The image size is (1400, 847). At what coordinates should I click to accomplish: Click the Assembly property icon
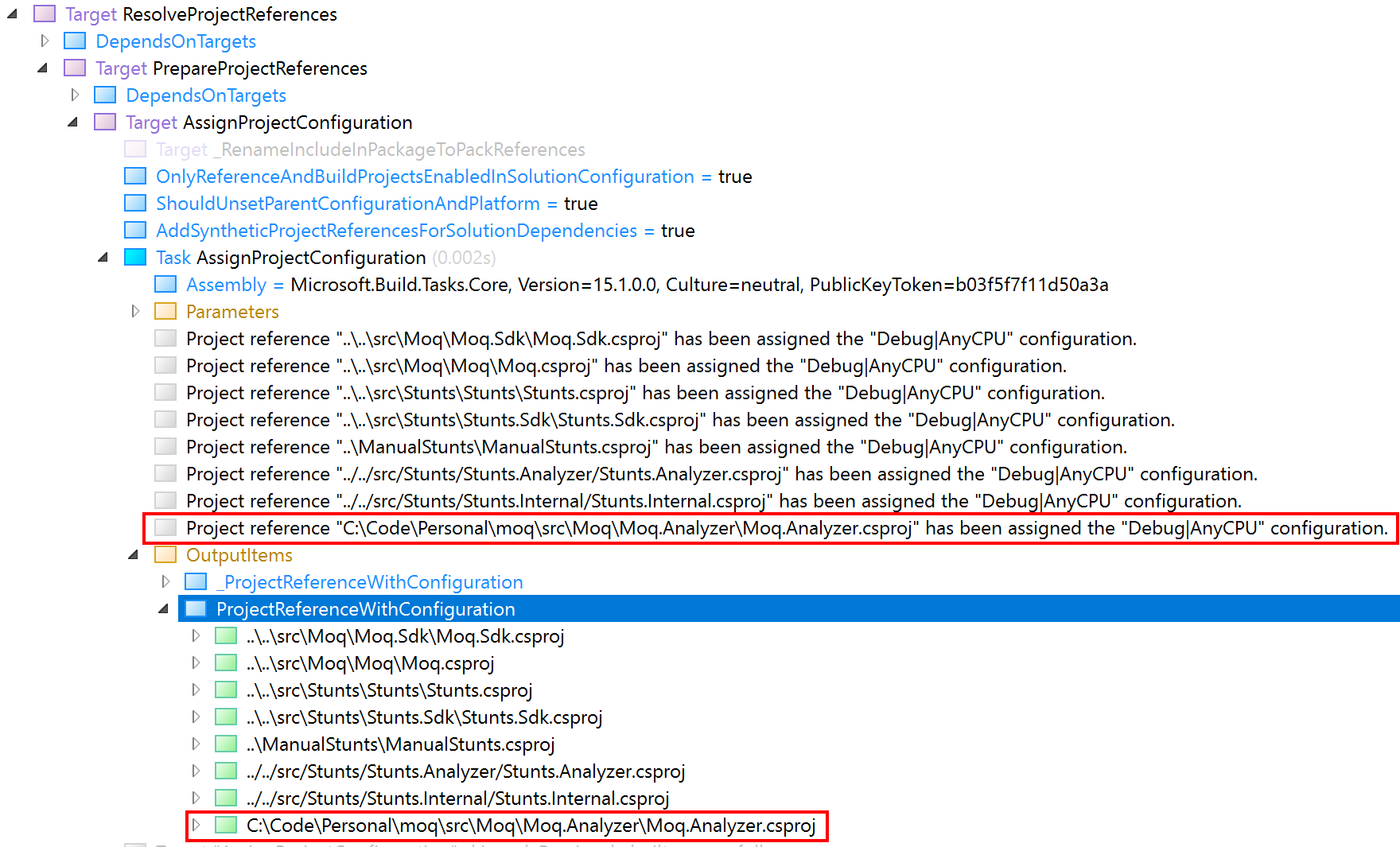pyautogui.click(x=165, y=284)
